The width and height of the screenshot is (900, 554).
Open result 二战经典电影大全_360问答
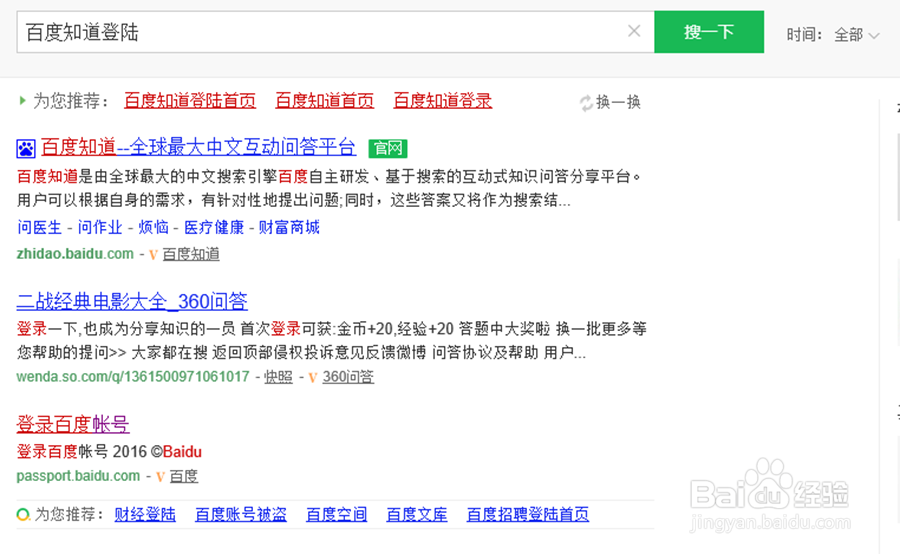132,301
